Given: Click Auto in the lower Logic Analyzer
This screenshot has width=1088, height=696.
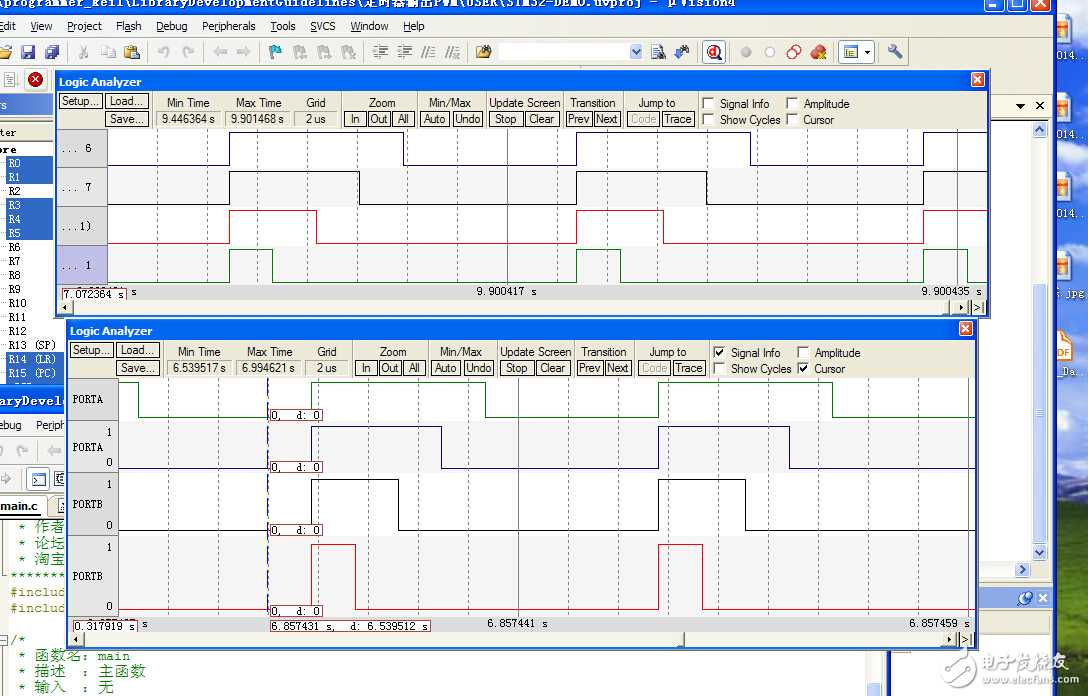Looking at the screenshot, I should click(445, 368).
